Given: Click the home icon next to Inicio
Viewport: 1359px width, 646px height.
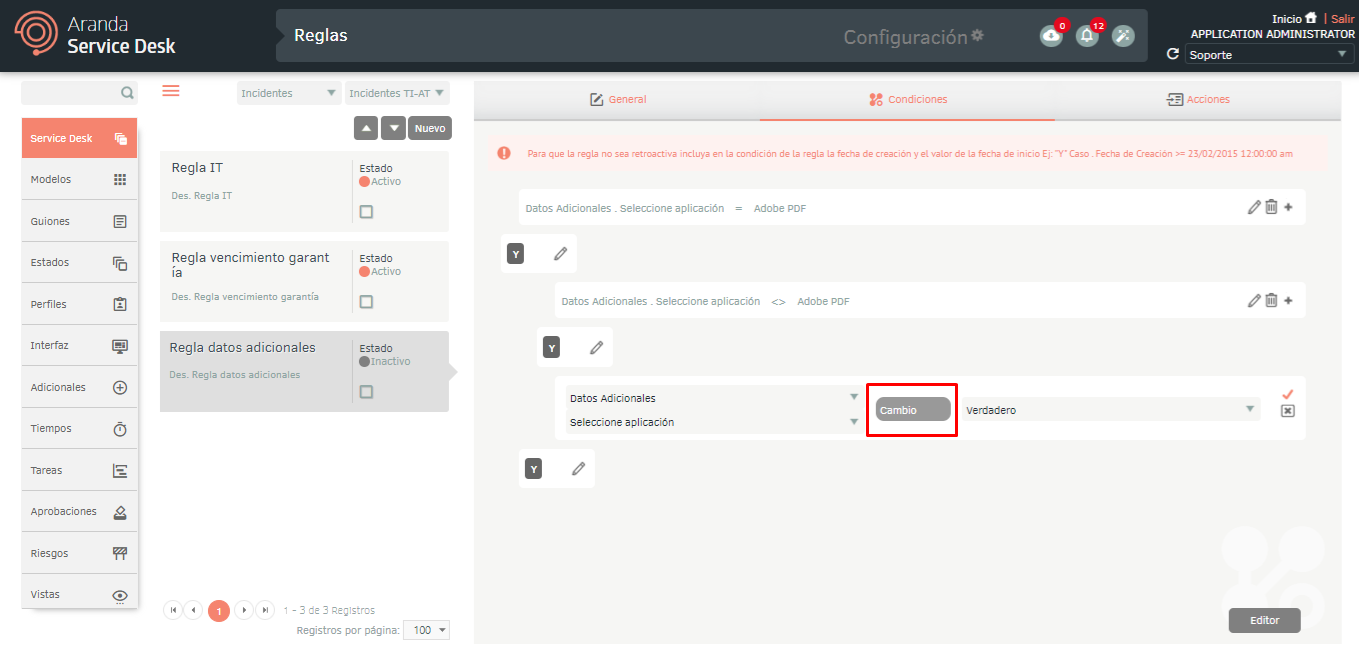Looking at the screenshot, I should tap(1311, 18).
